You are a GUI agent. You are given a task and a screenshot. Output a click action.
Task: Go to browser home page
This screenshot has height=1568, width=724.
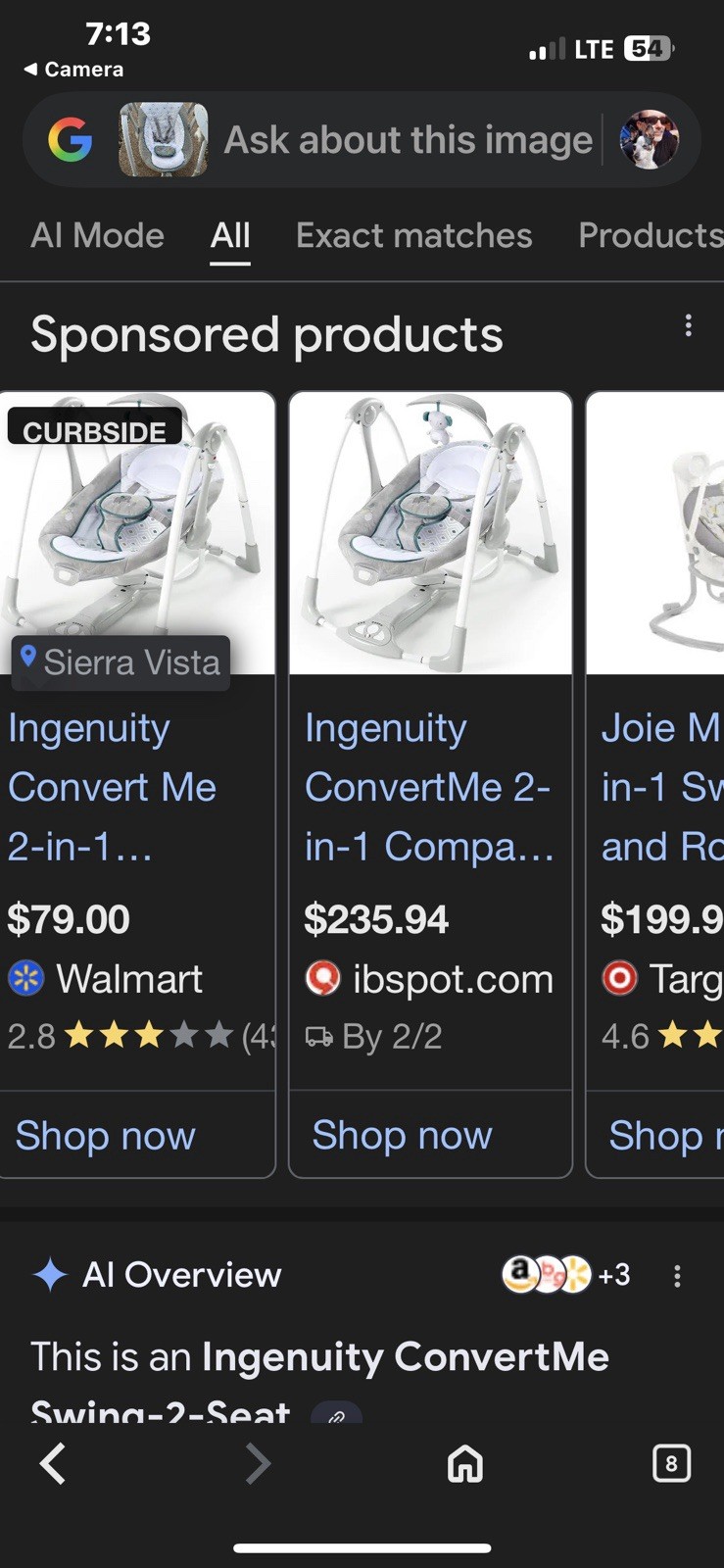coord(464,1463)
